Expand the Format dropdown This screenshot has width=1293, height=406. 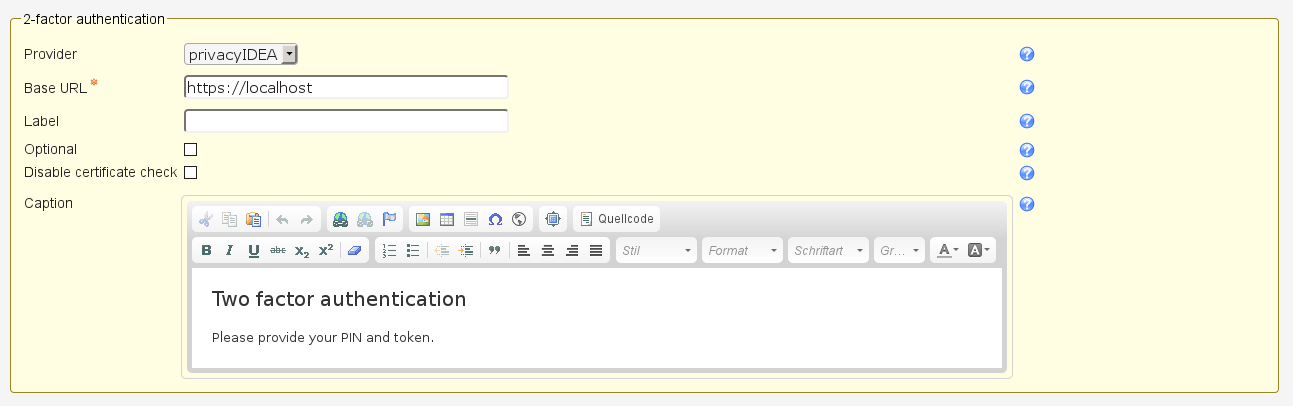[x=742, y=251]
